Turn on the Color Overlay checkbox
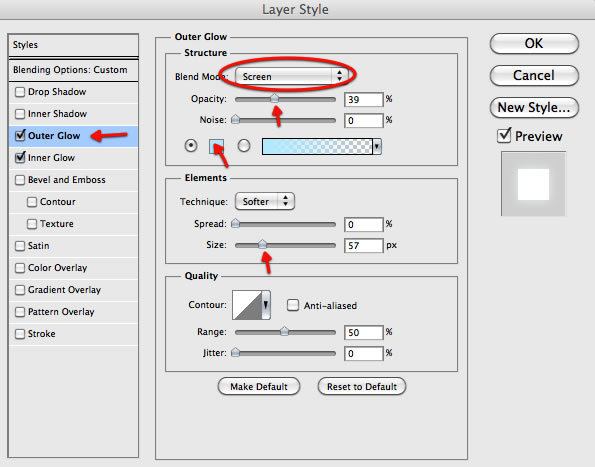Screen dimensions: 595x467 pos(20,268)
